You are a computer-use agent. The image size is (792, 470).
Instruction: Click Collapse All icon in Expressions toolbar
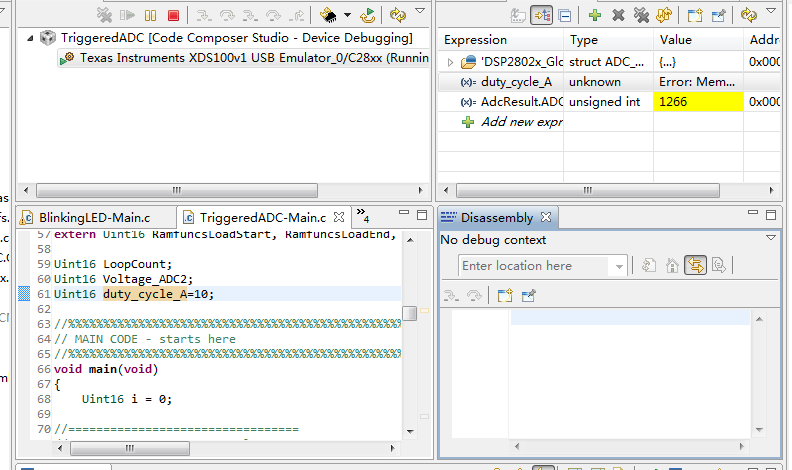565,16
